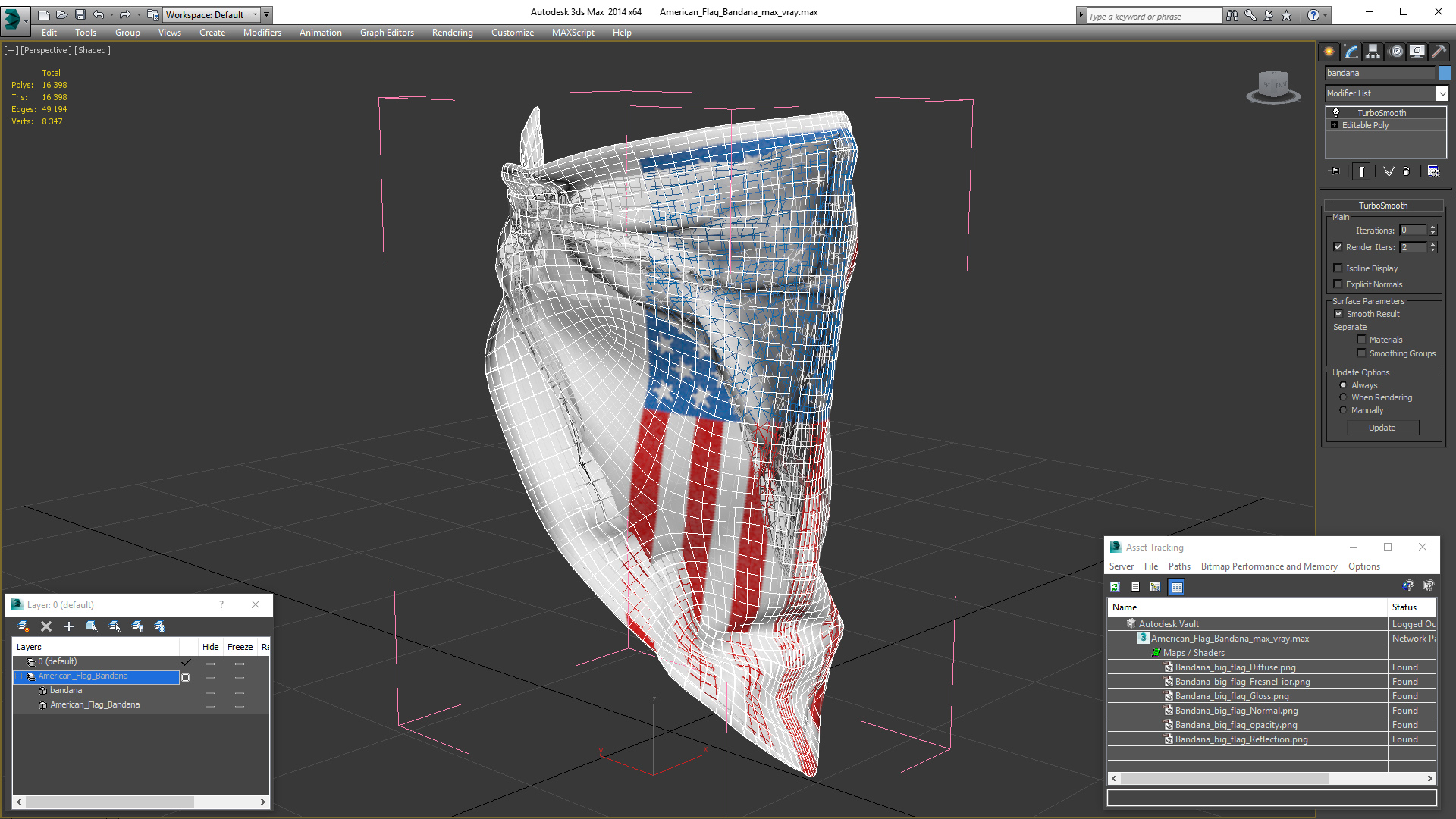Open Configure Modifier Sets icon
The height and width of the screenshot is (819, 1456).
(1433, 171)
